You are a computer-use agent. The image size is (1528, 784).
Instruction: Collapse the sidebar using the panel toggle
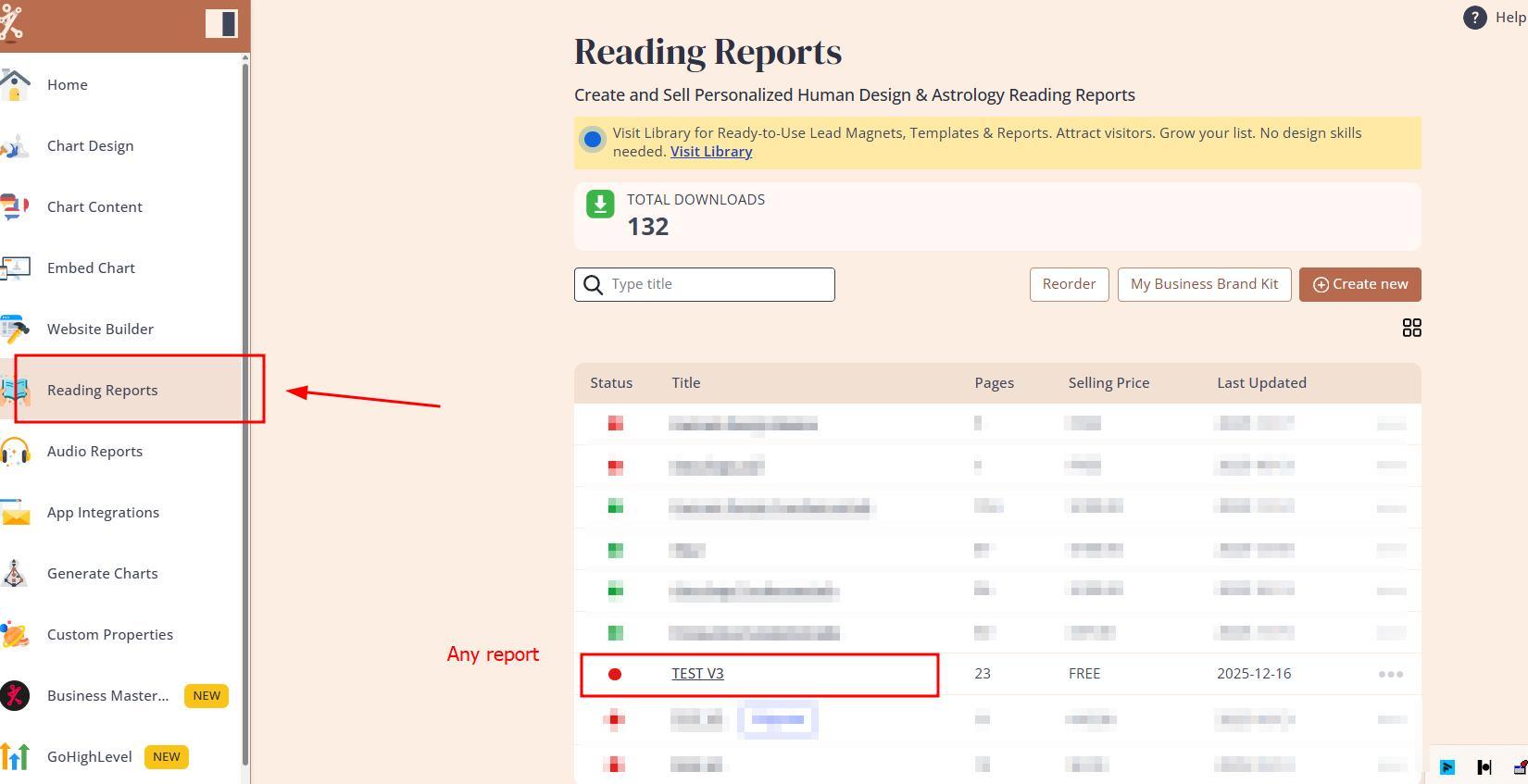221,23
